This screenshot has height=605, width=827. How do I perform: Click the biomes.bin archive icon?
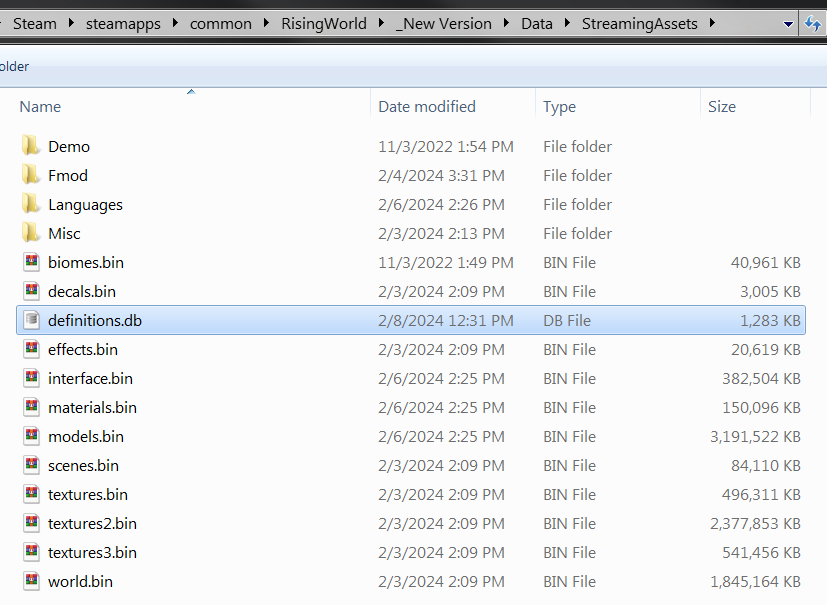tap(32, 262)
